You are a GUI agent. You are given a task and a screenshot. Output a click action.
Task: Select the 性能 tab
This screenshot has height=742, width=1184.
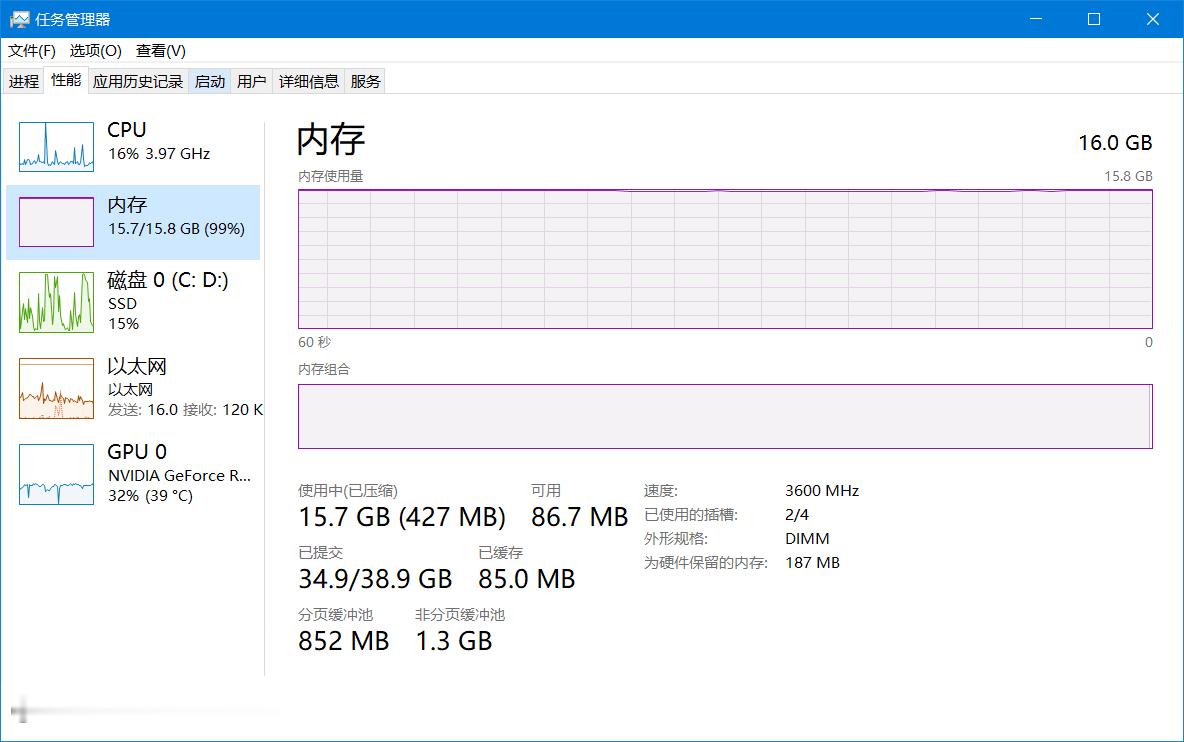click(66, 80)
